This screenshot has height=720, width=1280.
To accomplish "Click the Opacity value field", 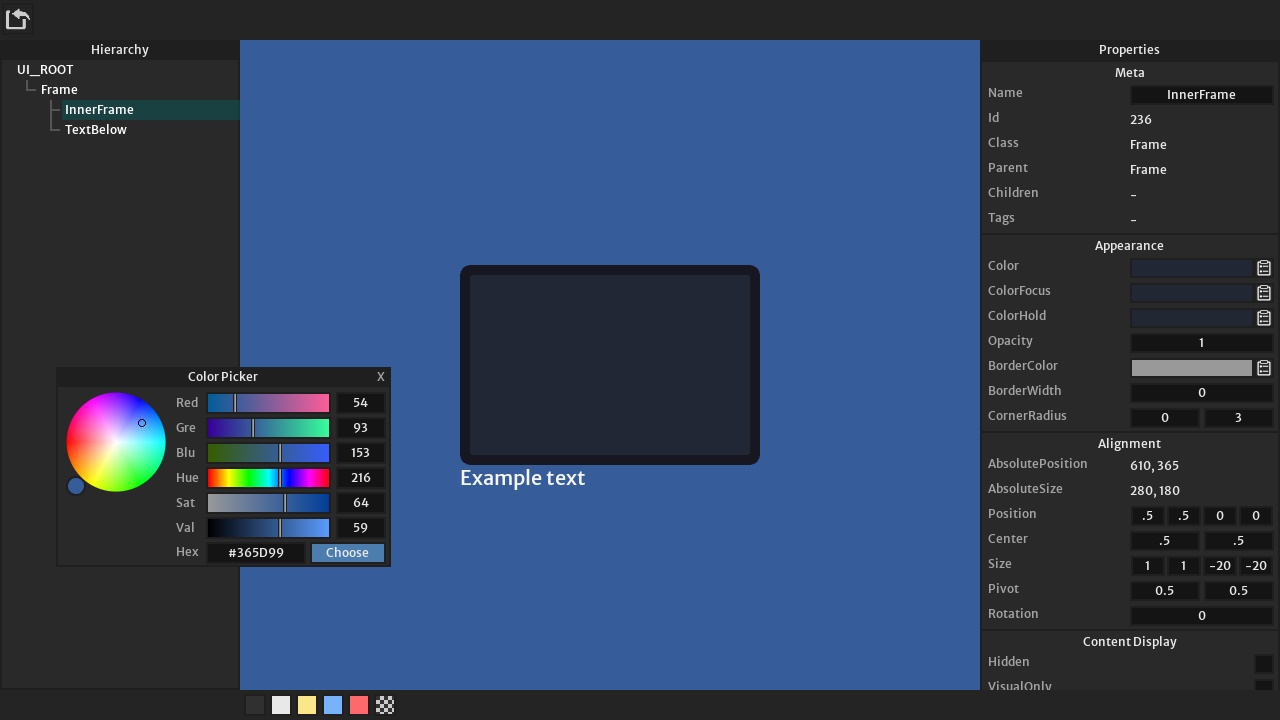I will pos(1201,343).
